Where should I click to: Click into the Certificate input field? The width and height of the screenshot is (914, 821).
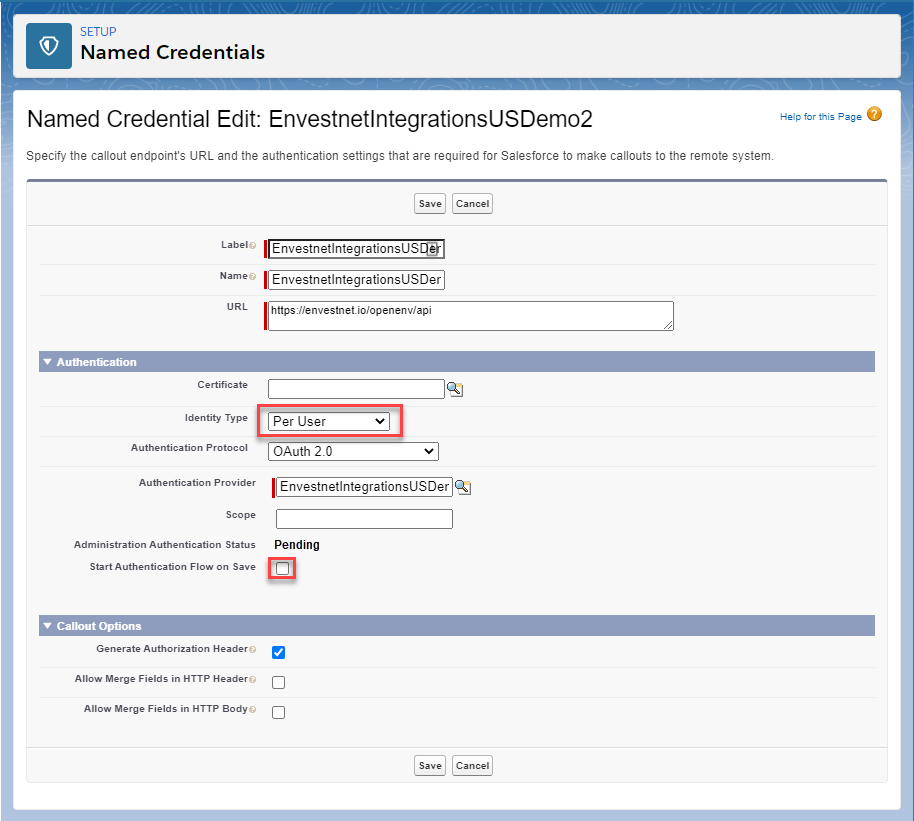(356, 389)
